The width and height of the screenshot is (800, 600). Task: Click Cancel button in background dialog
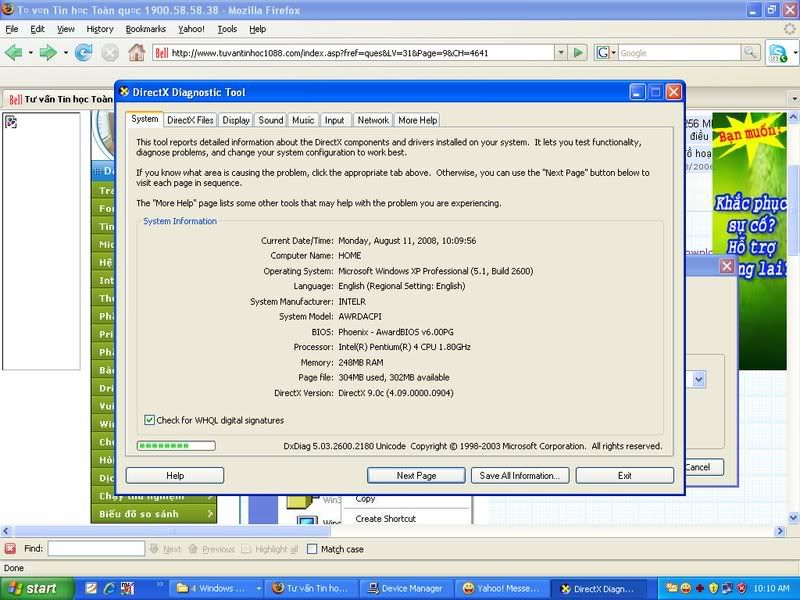704,467
